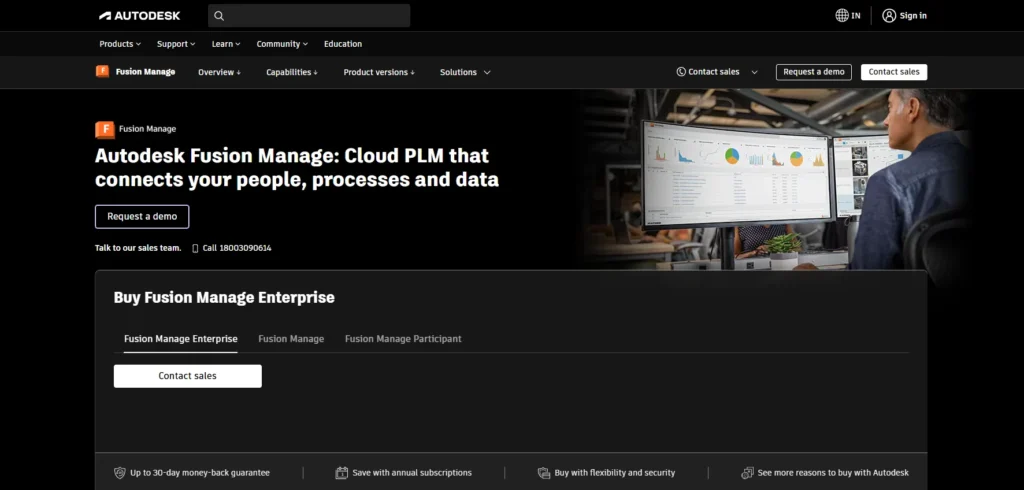Click the Autodesk logo
The width and height of the screenshot is (1024, 490).
coord(139,16)
